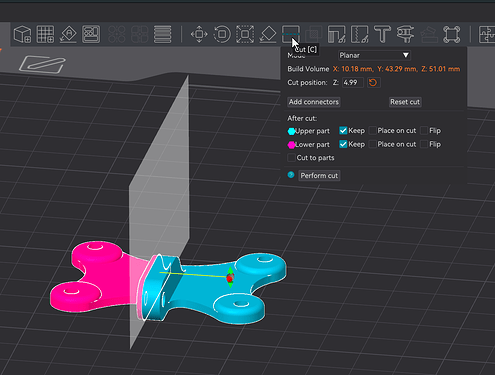Screen dimensions: 495x375
Task: Select the Arrange all objects icon
Action: pos(91,34)
